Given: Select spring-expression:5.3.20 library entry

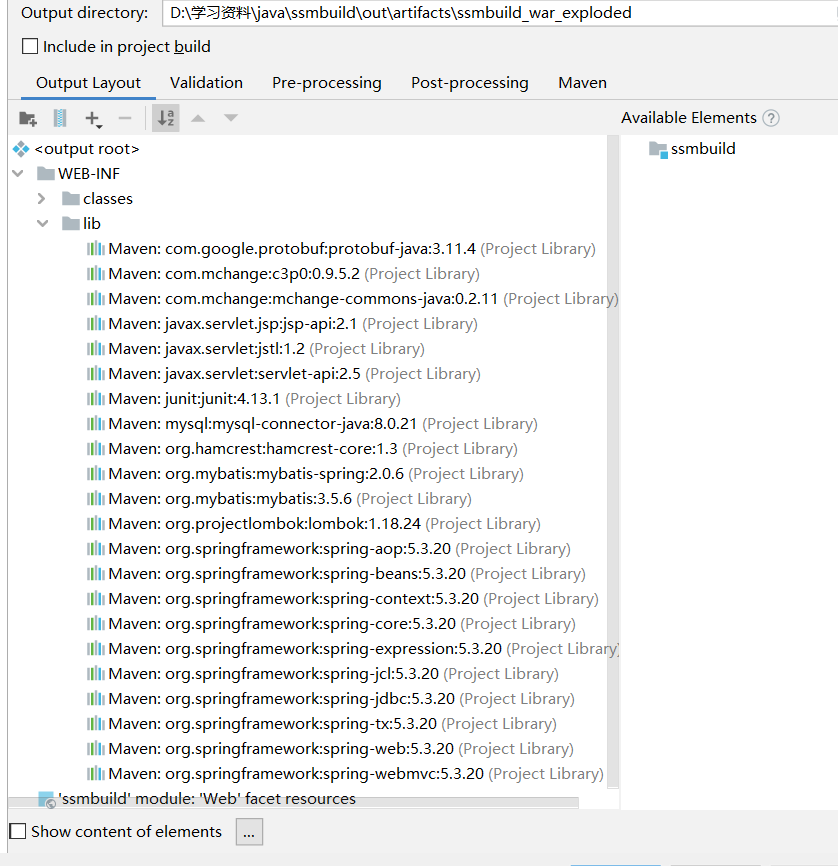Looking at the screenshot, I should click(352, 648).
